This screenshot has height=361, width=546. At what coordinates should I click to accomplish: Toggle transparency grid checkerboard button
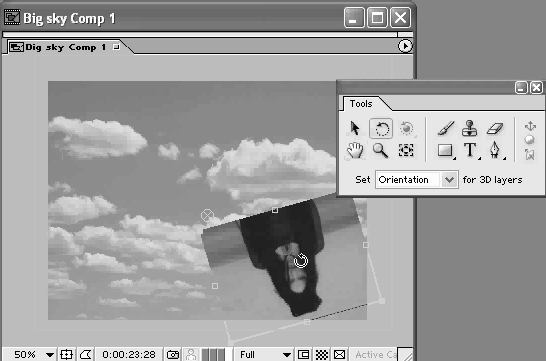tap(321, 354)
